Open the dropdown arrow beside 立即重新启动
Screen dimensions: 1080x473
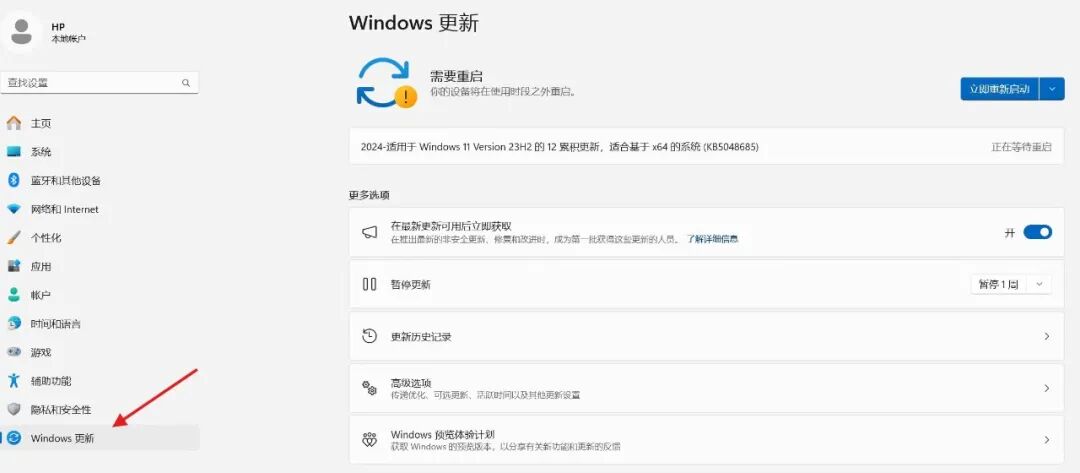click(x=1052, y=89)
